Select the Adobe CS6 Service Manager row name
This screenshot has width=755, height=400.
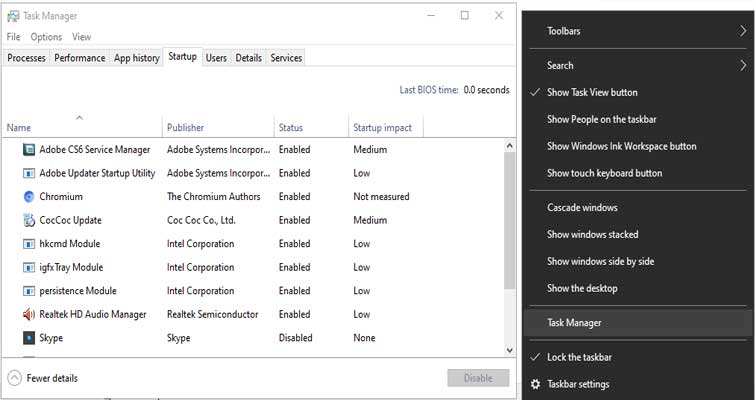95,150
